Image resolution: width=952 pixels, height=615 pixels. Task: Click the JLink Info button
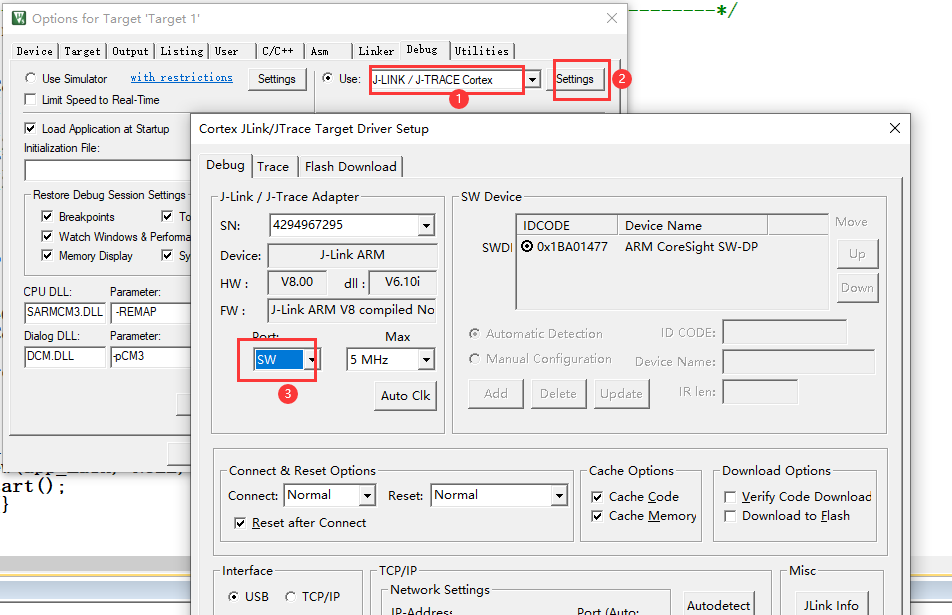tap(832, 605)
